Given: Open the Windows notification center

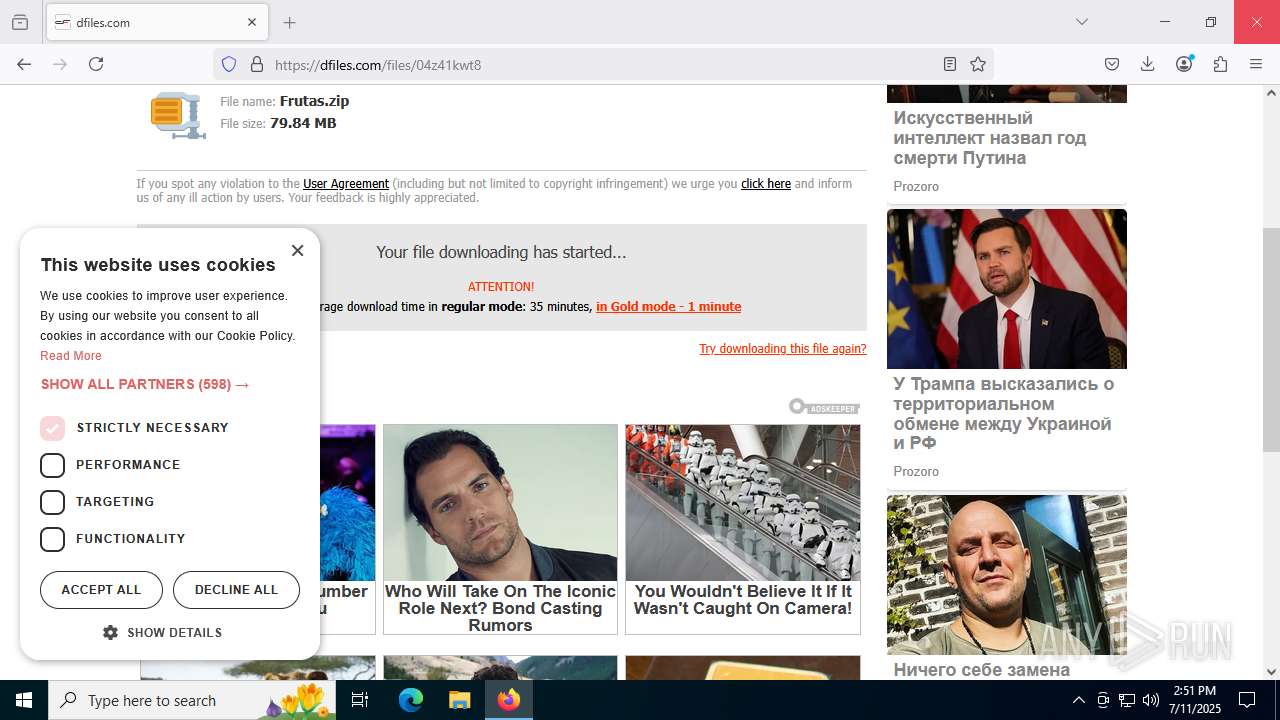Looking at the screenshot, I should click(1247, 700).
